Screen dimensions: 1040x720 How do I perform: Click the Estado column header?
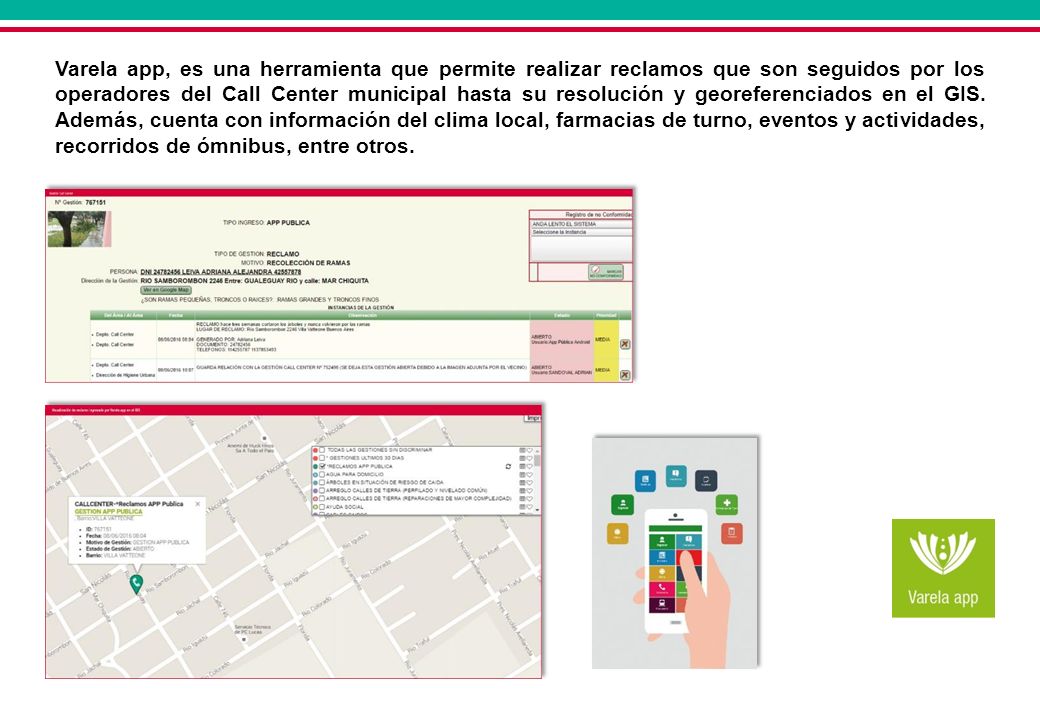coord(562,316)
